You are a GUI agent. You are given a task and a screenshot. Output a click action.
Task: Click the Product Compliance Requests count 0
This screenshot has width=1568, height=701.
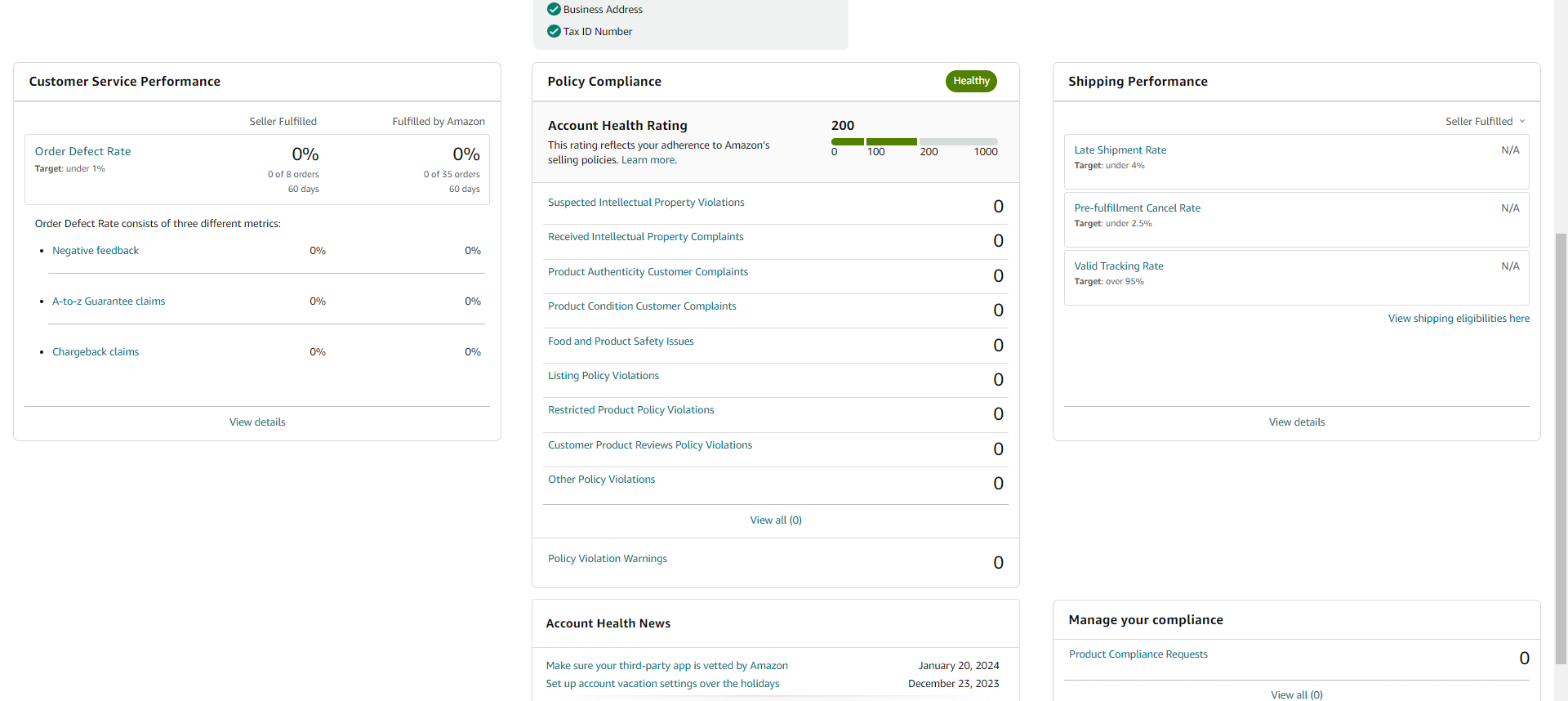click(x=1524, y=659)
